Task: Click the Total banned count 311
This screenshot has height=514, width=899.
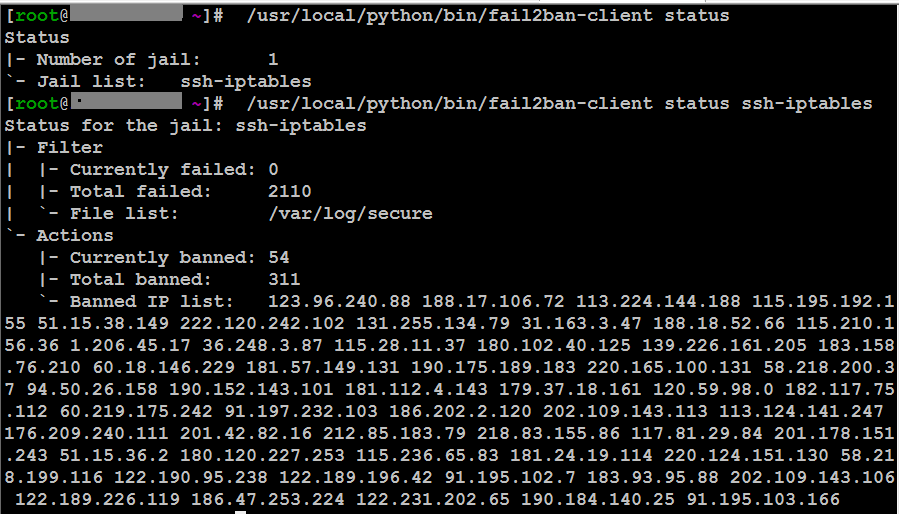Action: tap(284, 279)
